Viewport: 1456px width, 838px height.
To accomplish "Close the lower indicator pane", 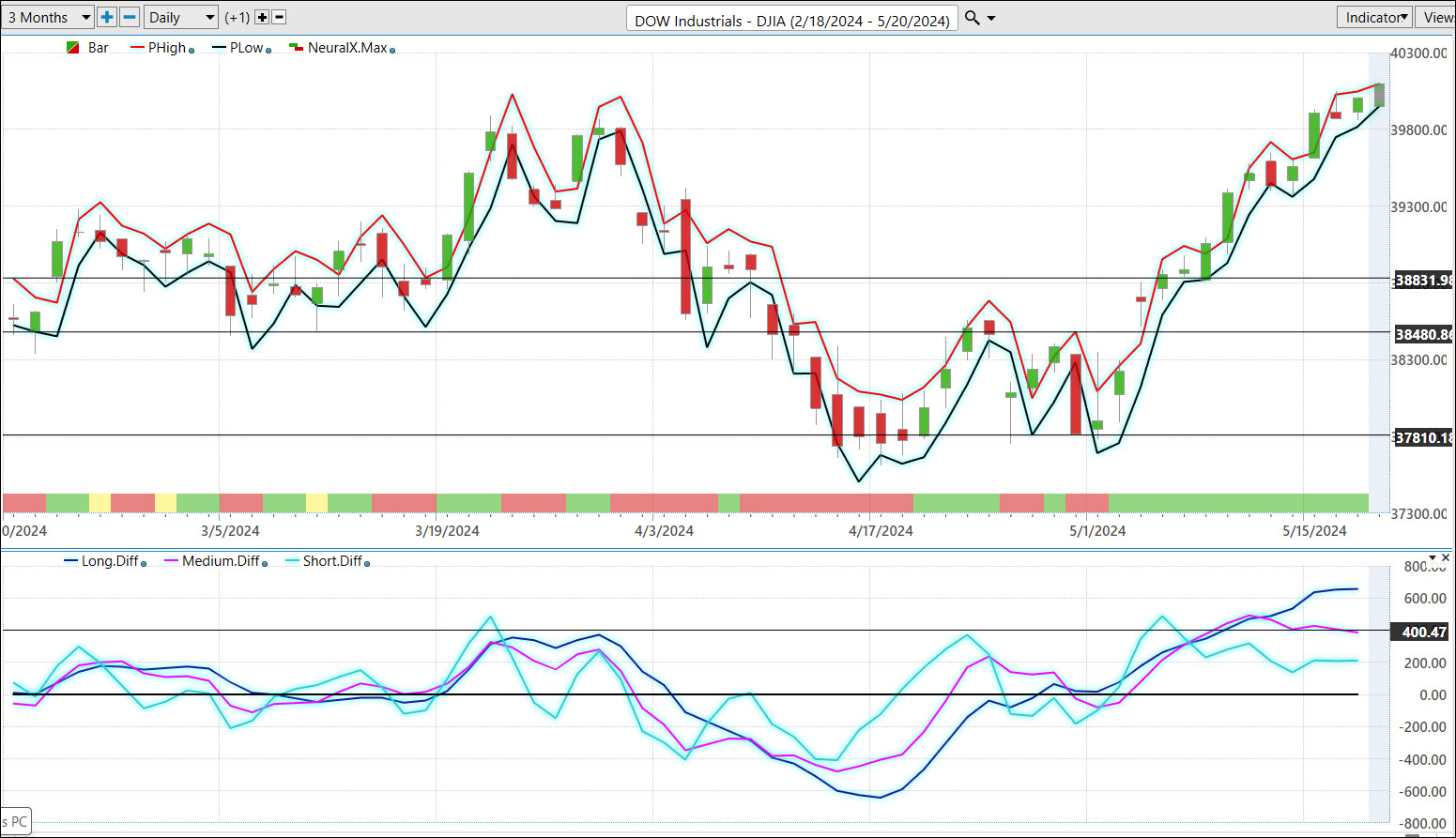I will click(1447, 558).
